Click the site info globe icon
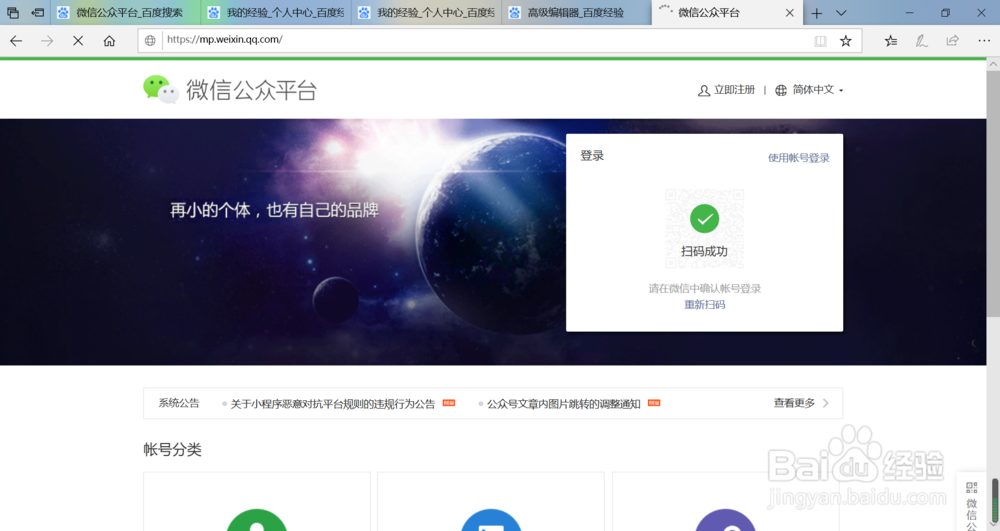The height and width of the screenshot is (531, 1000). pyautogui.click(x=150, y=41)
